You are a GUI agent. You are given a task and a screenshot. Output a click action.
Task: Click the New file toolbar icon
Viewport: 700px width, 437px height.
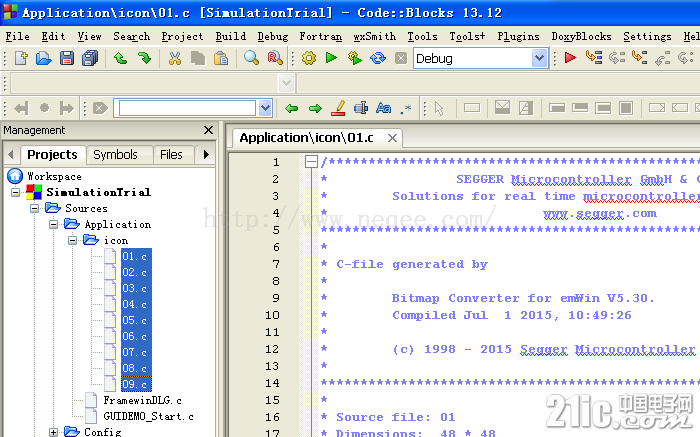[x=21, y=58]
